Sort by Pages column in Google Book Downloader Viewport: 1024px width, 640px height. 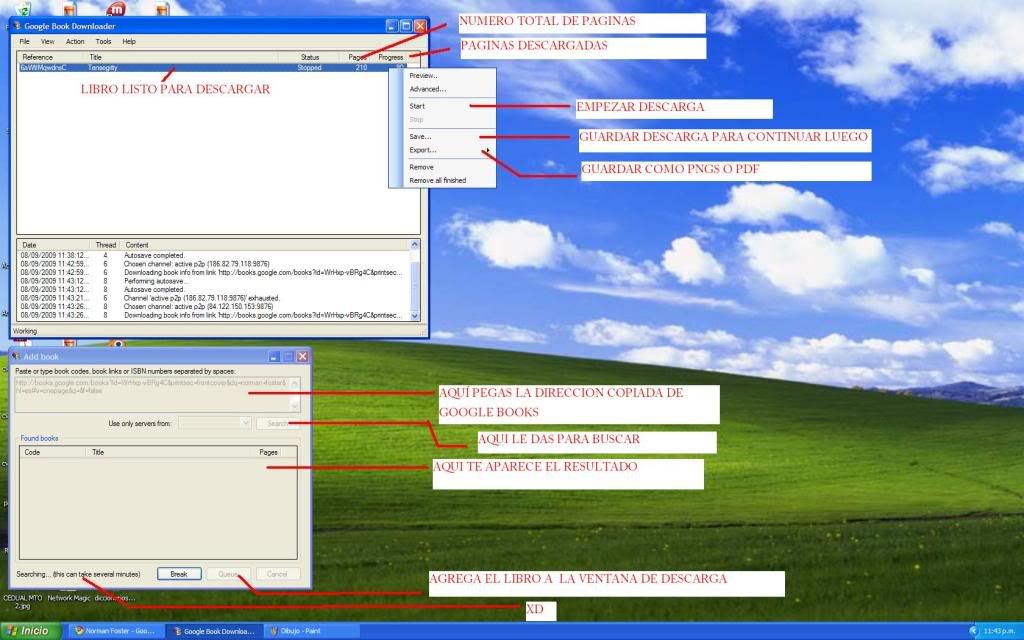pos(357,57)
